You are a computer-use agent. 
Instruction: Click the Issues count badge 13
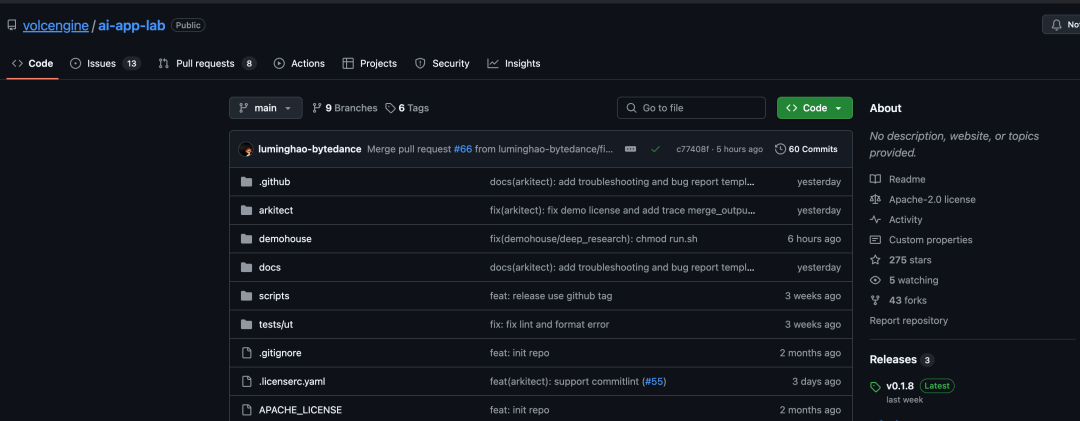pos(131,63)
